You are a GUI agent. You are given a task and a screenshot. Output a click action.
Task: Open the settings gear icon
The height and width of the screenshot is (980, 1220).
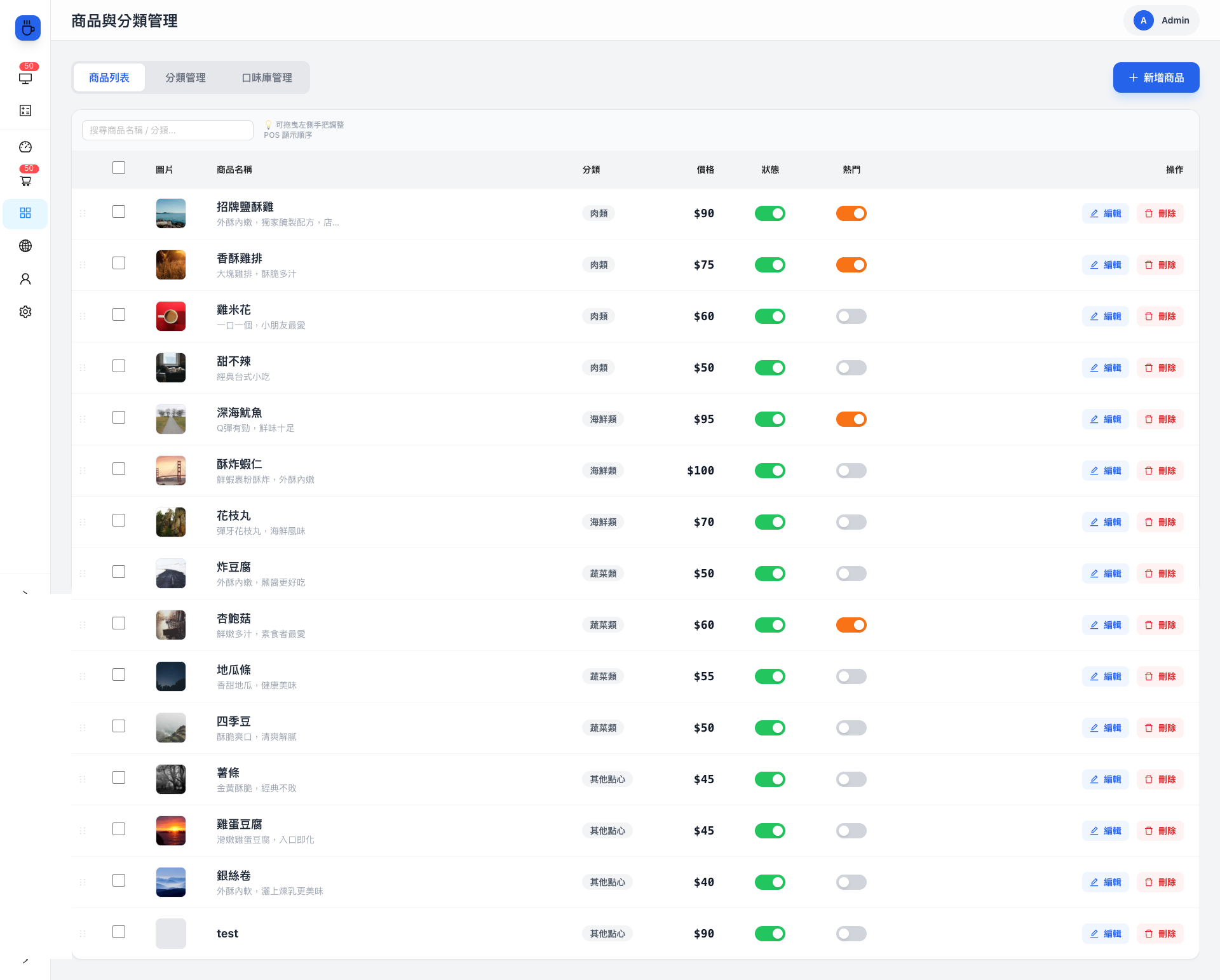tap(25, 312)
